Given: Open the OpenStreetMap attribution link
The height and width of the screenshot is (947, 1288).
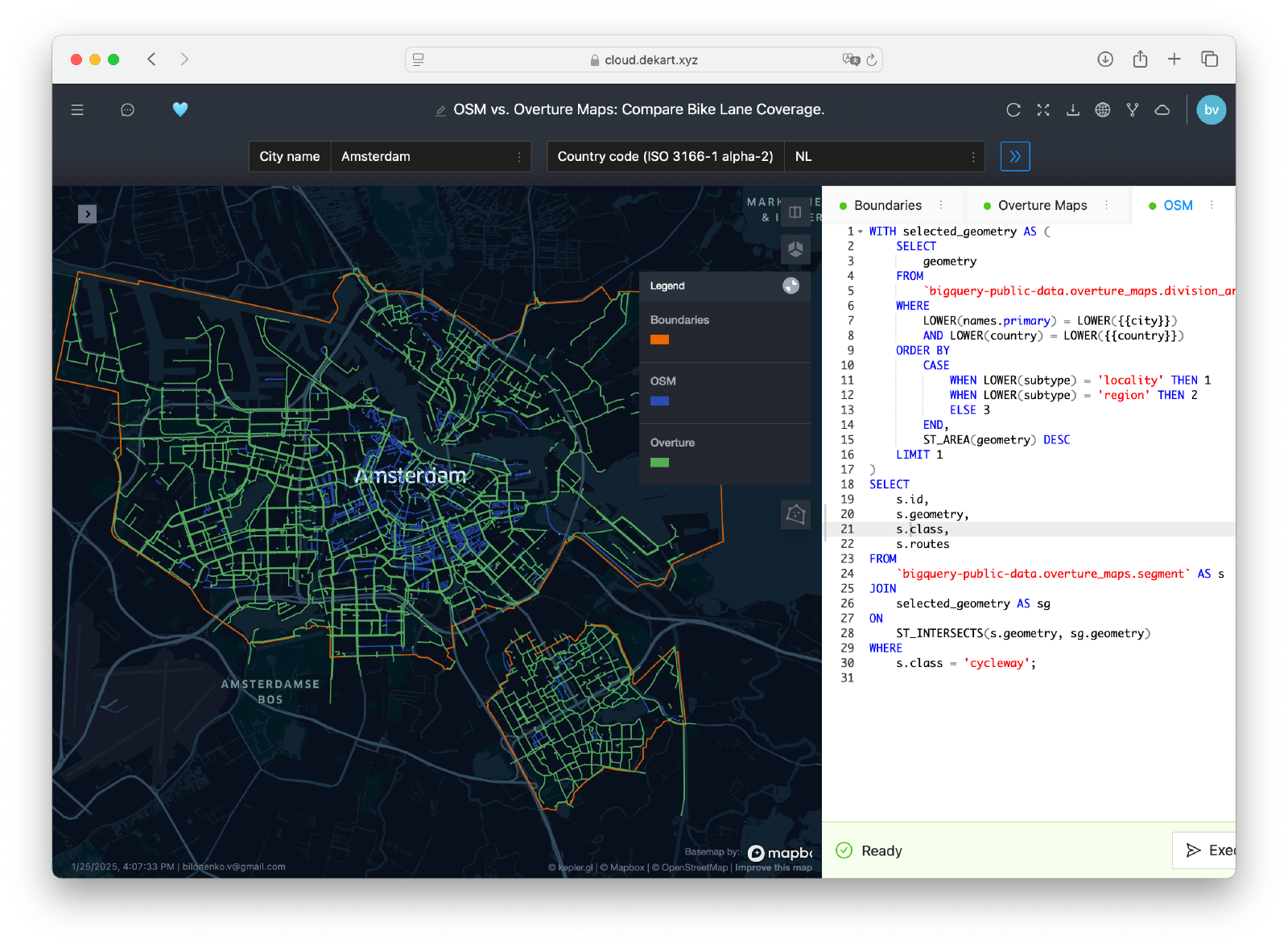Looking at the screenshot, I should coord(690,867).
